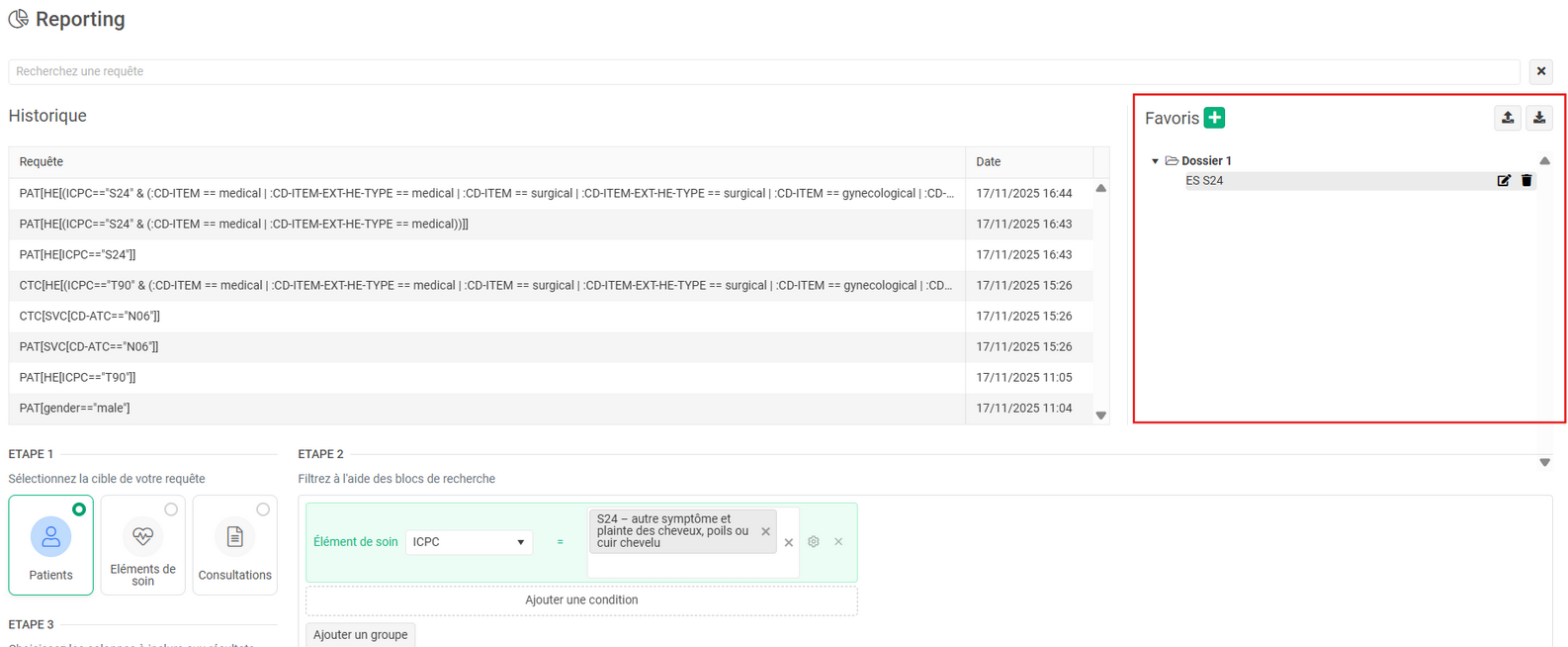Clear the query search field
1568x647 pixels.
pyautogui.click(x=1540, y=71)
